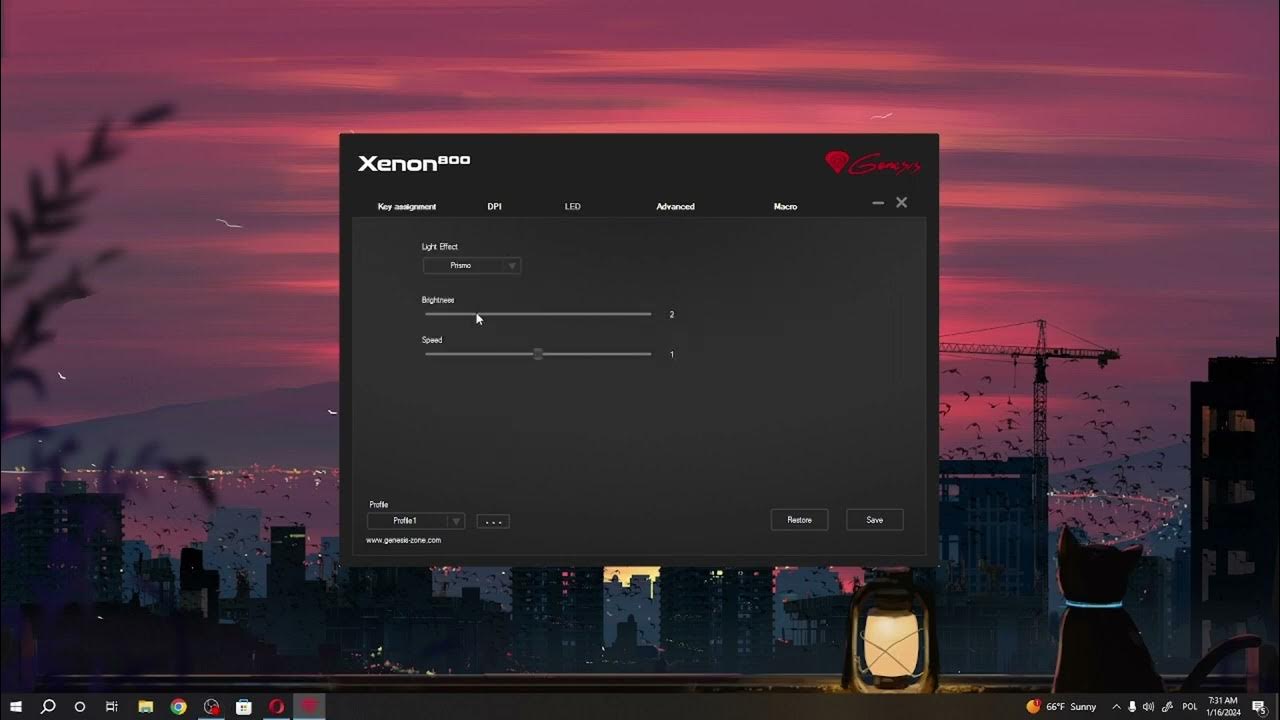
Task: Switch to the DPI tab
Action: (x=494, y=207)
